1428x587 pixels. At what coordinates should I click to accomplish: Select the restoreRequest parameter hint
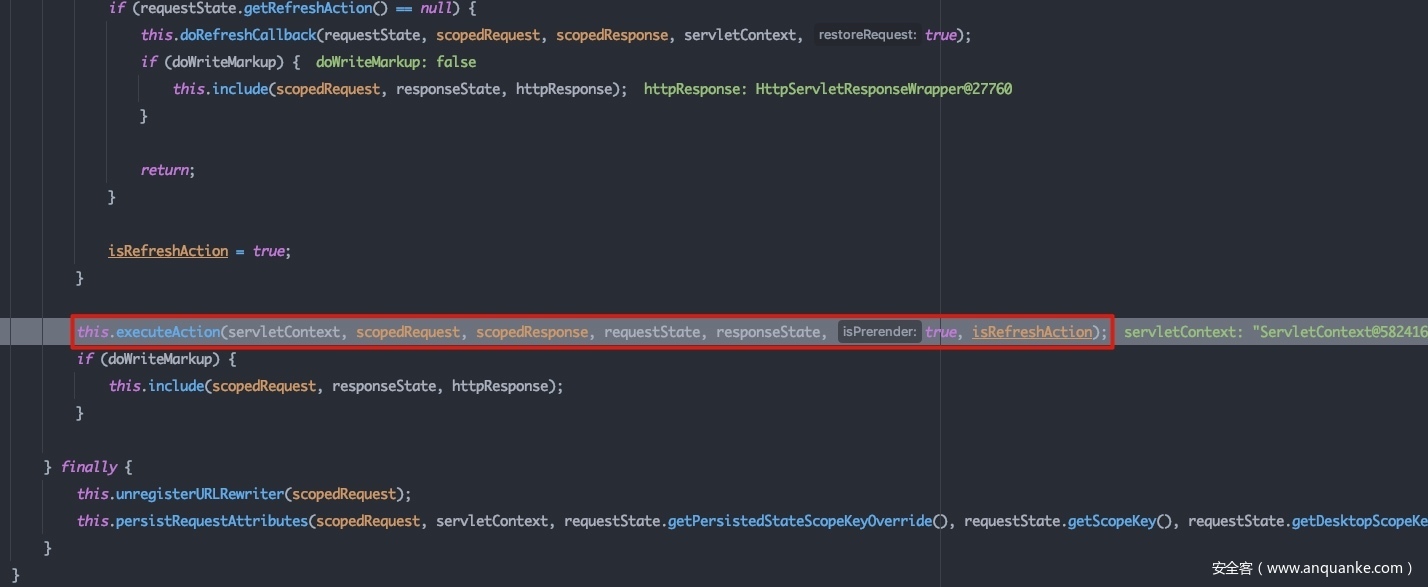[866, 35]
